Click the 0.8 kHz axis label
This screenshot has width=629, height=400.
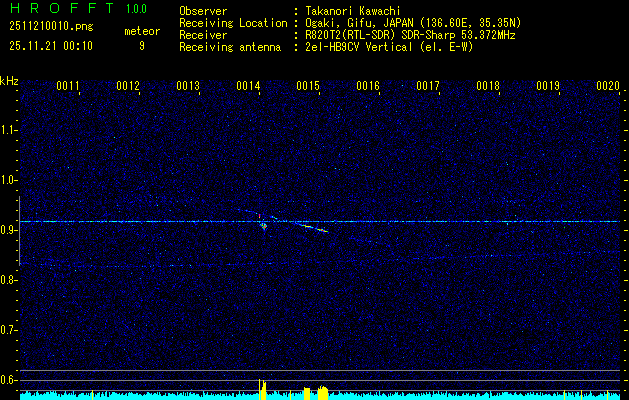pyautogui.click(x=8, y=280)
